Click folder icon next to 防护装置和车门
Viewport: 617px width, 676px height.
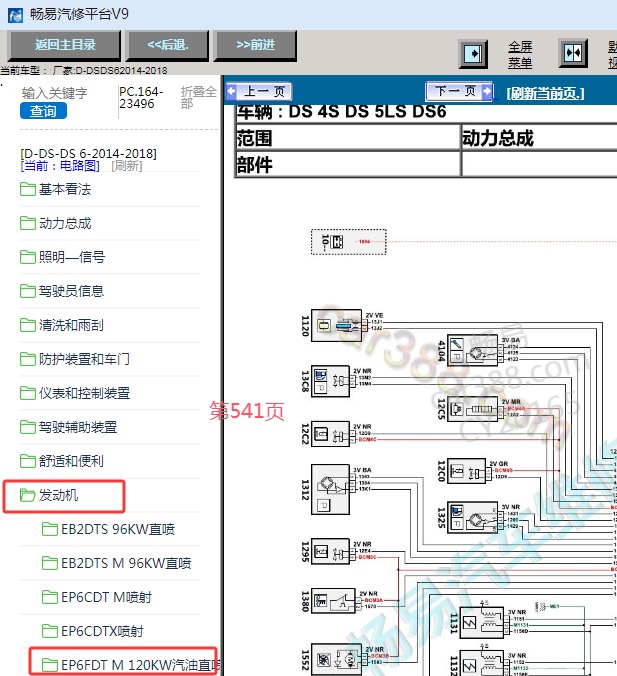pos(28,359)
